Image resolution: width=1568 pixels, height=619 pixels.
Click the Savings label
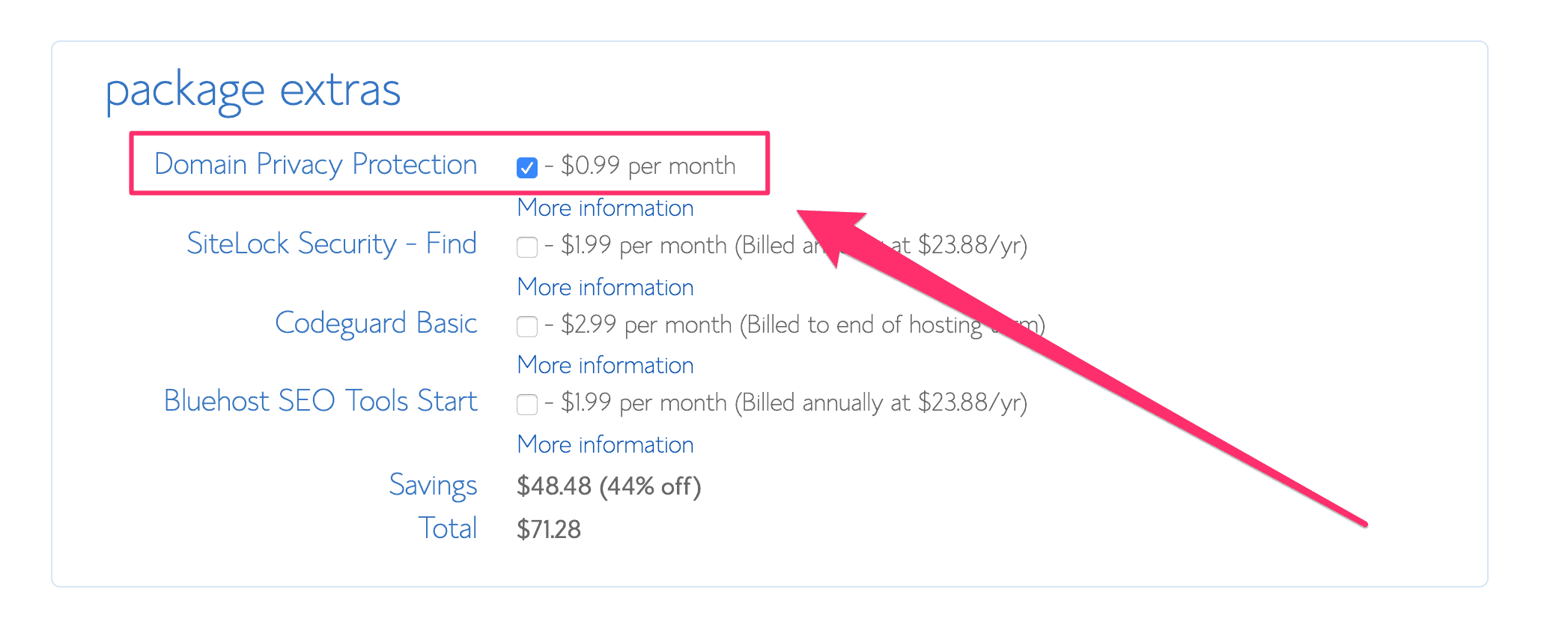click(434, 486)
